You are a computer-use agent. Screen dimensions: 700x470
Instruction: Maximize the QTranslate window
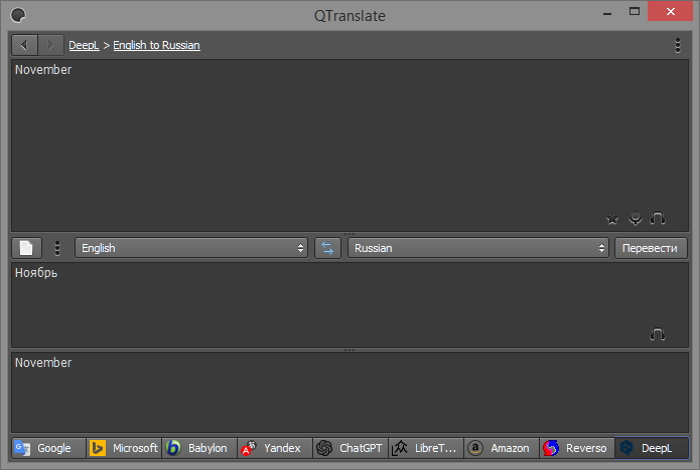(634, 12)
